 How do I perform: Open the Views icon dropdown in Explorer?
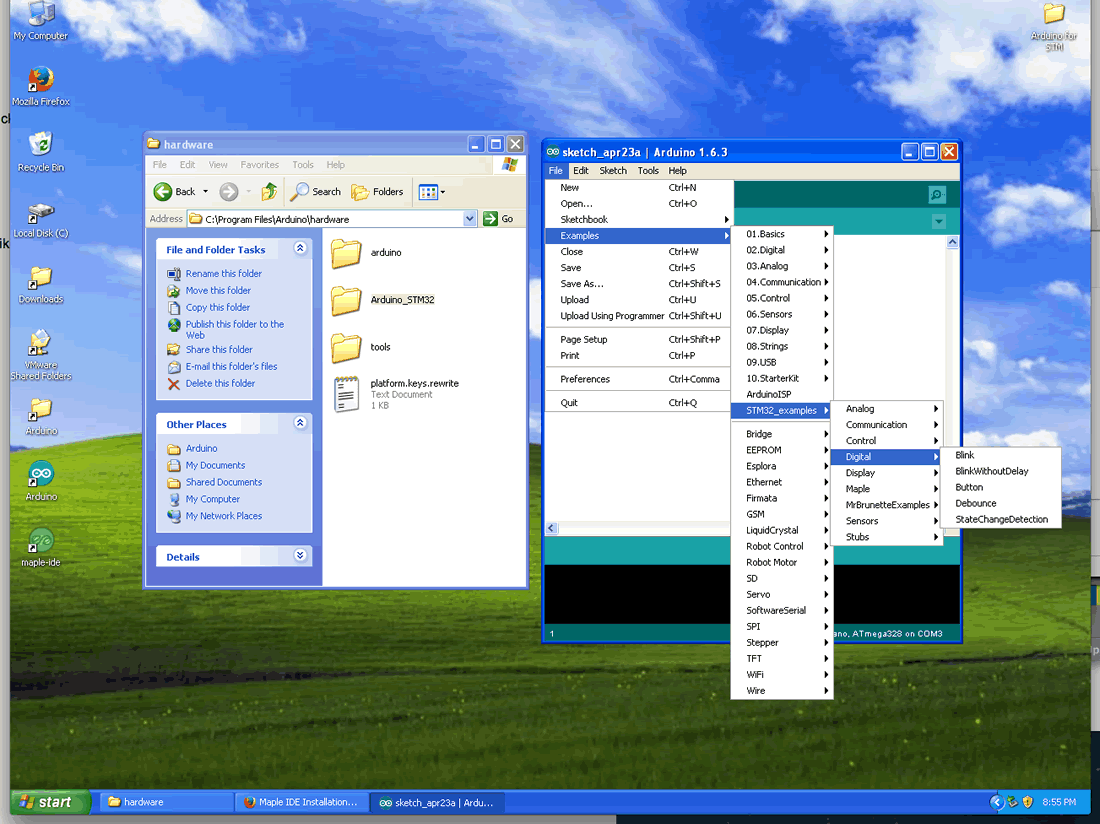(431, 191)
